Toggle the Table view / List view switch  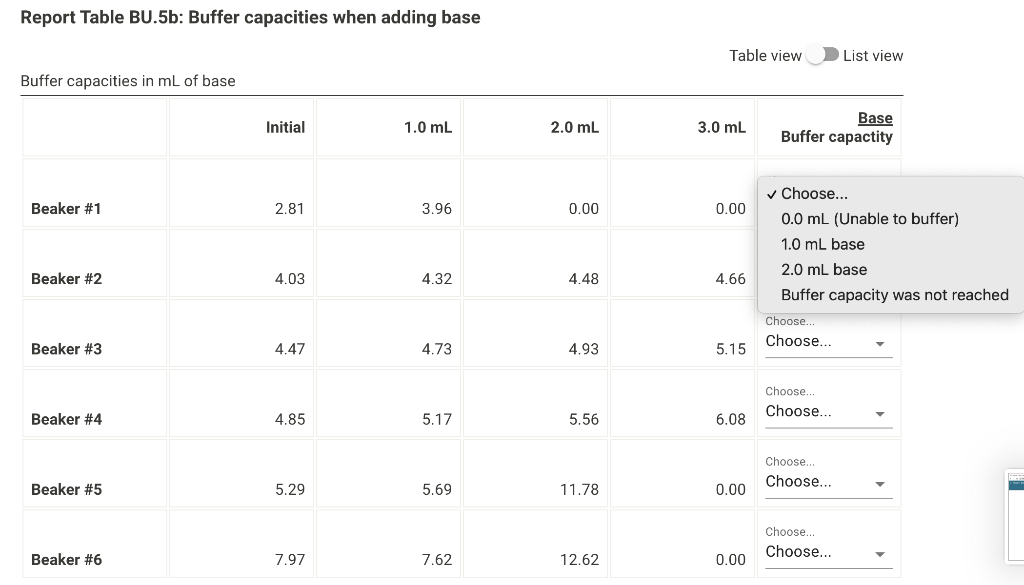coord(822,55)
